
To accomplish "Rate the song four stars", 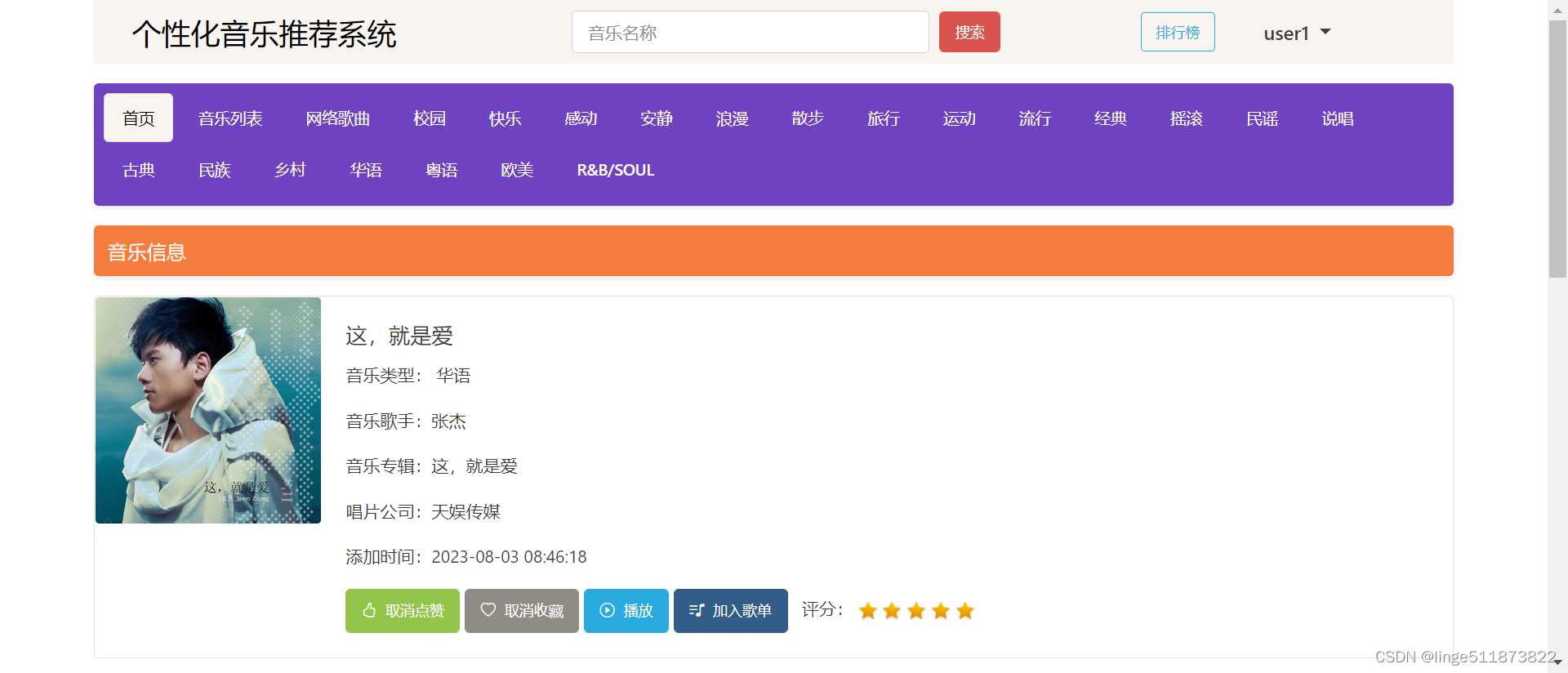I will coord(941,611).
